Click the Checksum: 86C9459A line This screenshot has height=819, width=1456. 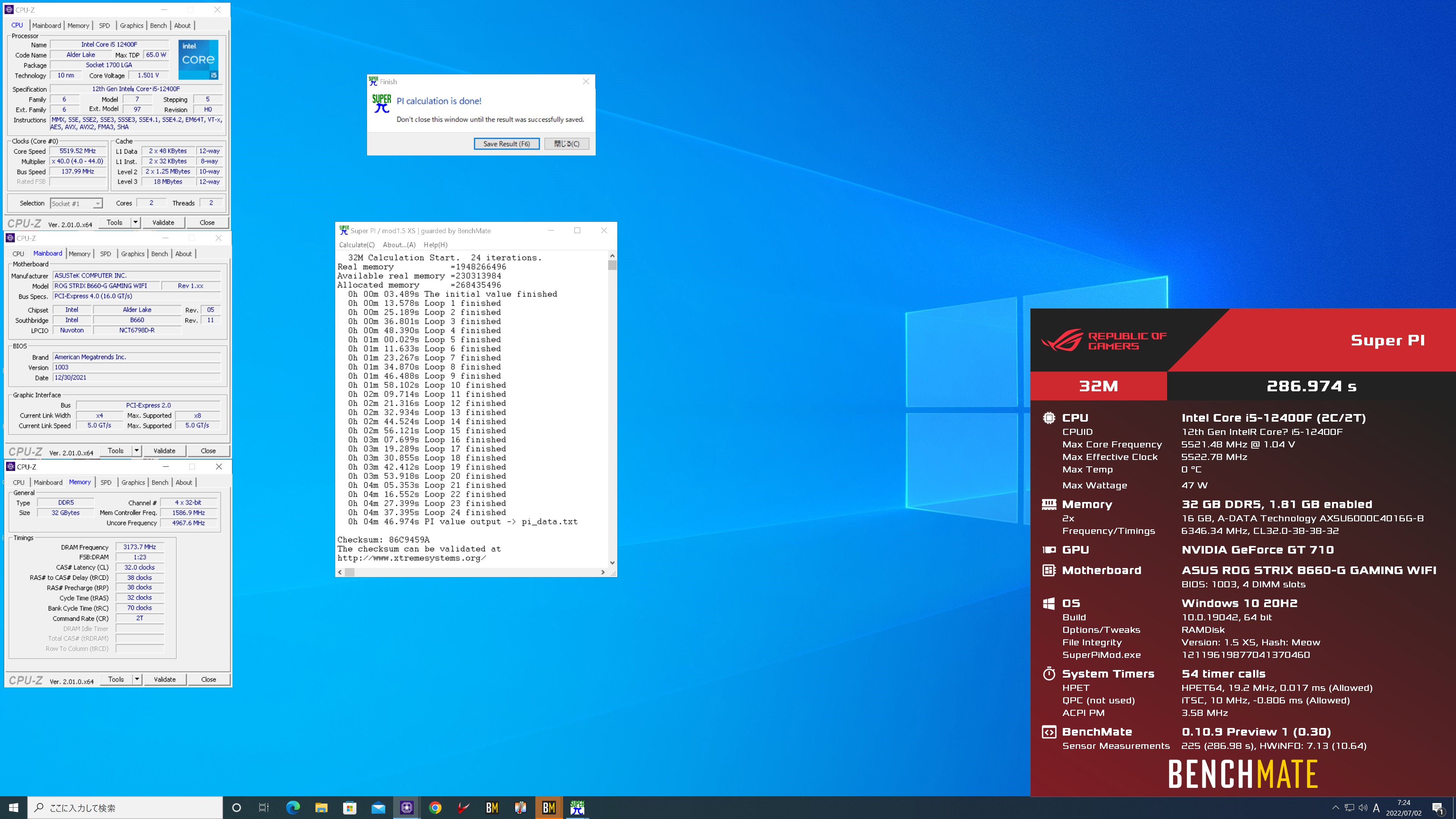tap(383, 540)
